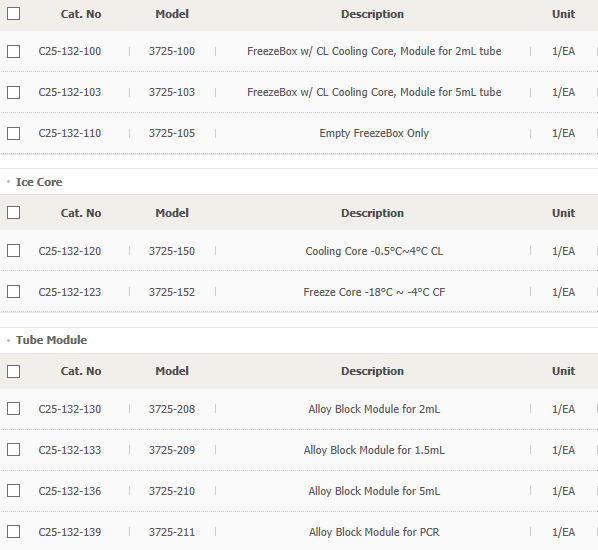Toggle select-all checkbox in Tube Module header
Viewport: 598px width, 550px height.
tap(13, 371)
